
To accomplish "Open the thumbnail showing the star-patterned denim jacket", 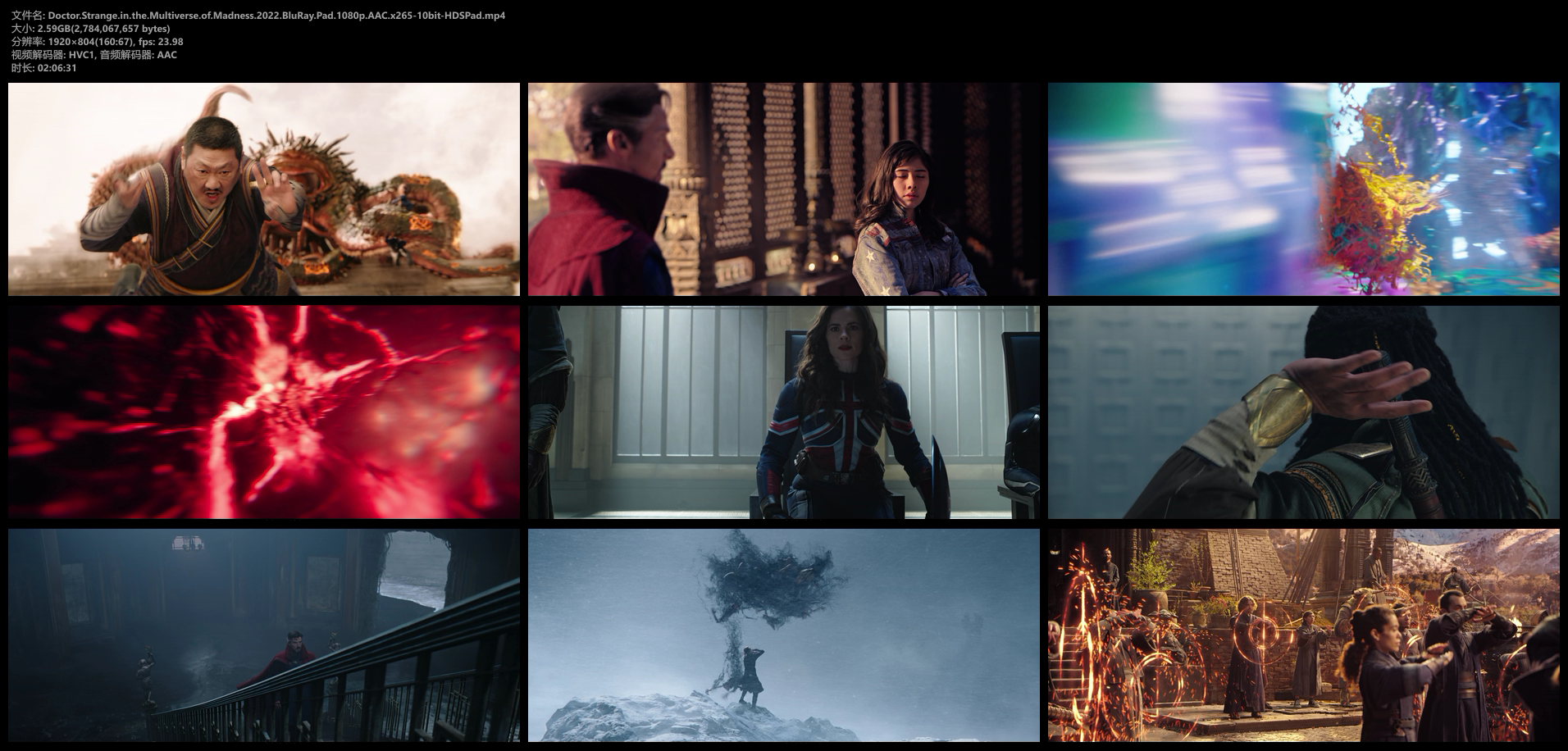I will (783, 189).
